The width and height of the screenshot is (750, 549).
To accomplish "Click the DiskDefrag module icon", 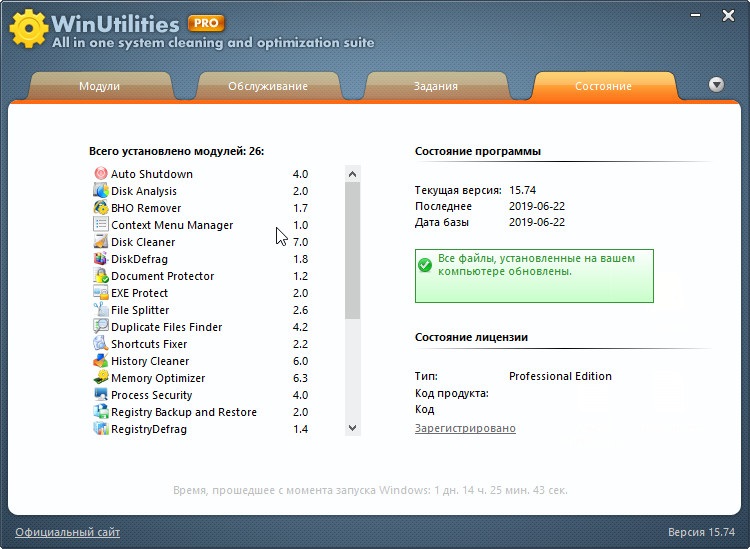I will pyautogui.click(x=100, y=258).
